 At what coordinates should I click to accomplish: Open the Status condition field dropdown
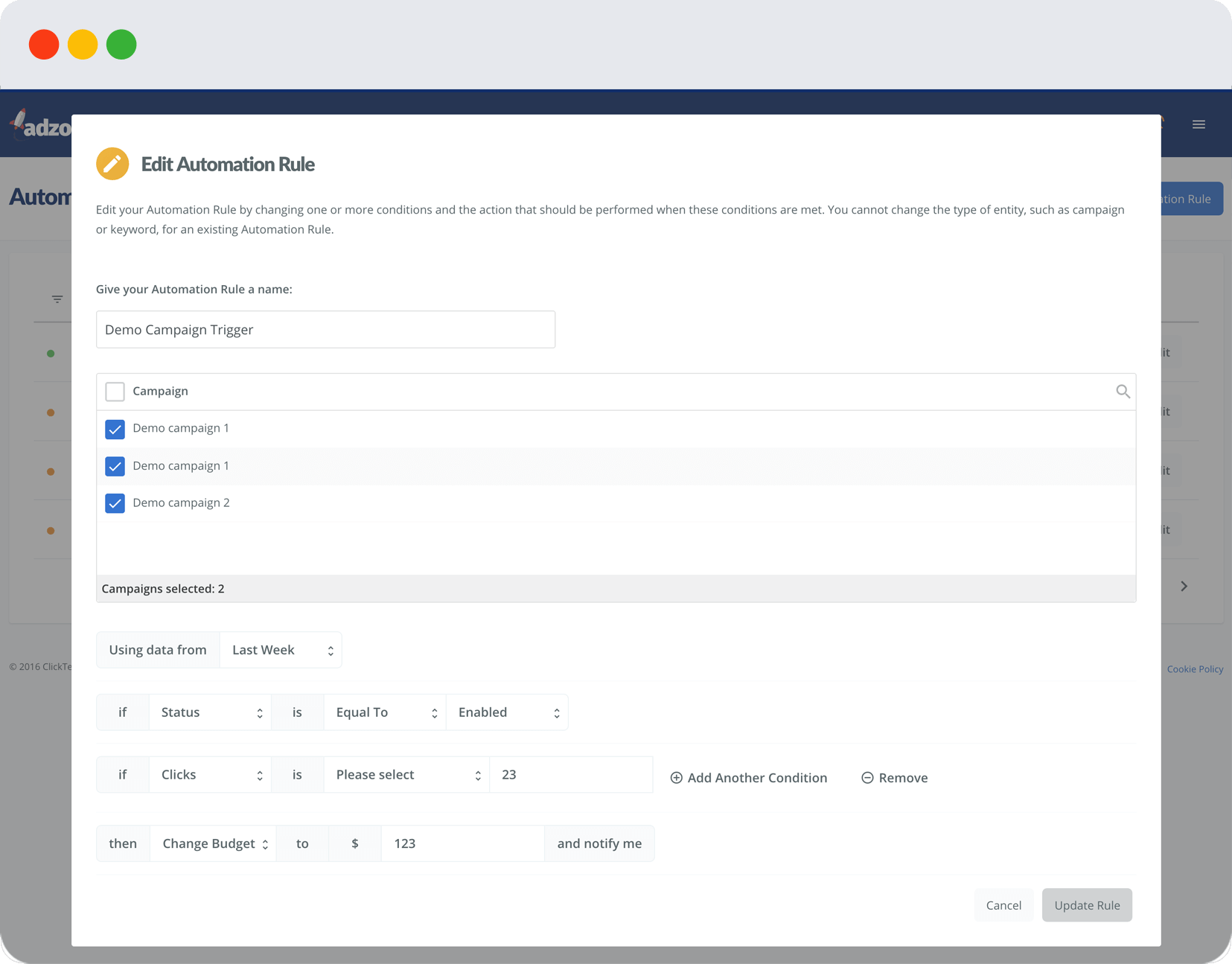(211, 712)
